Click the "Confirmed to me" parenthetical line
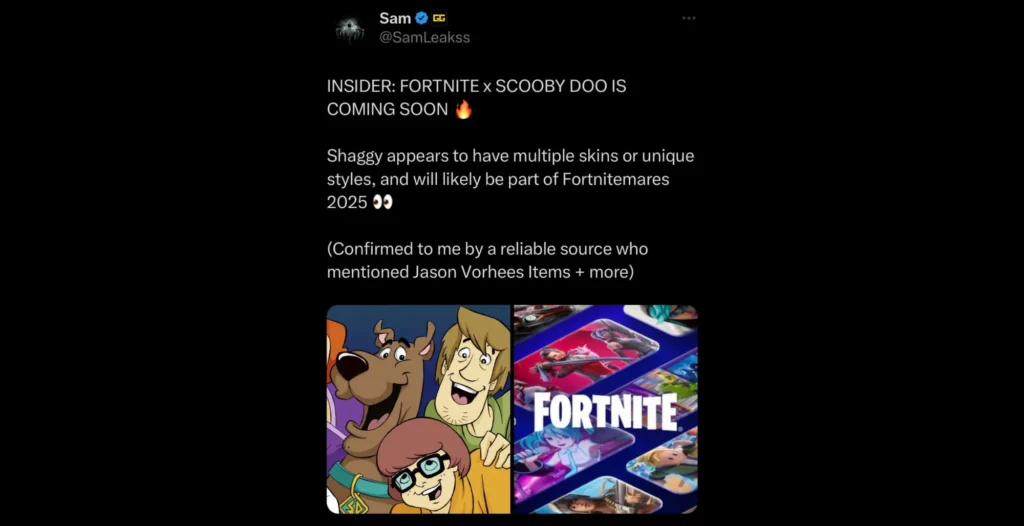1024x526 pixels. 487,249
